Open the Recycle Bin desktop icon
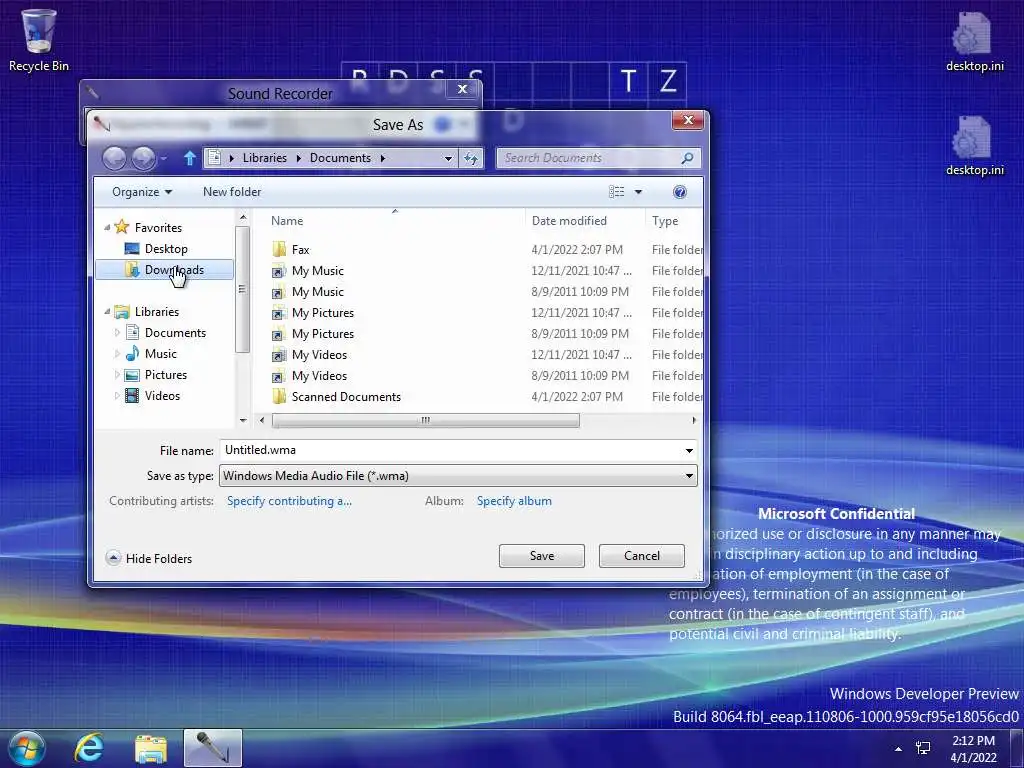The width and height of the screenshot is (1024, 768). (39, 40)
